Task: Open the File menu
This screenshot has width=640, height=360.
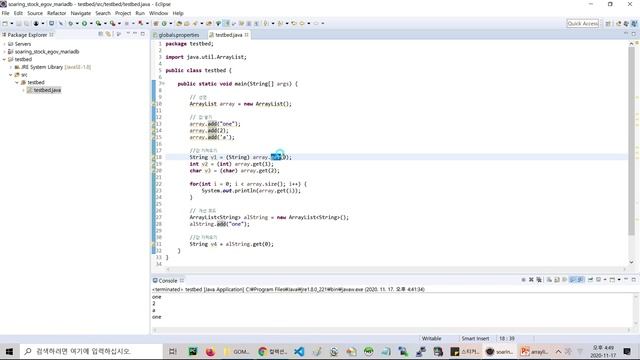Action: pos(5,13)
